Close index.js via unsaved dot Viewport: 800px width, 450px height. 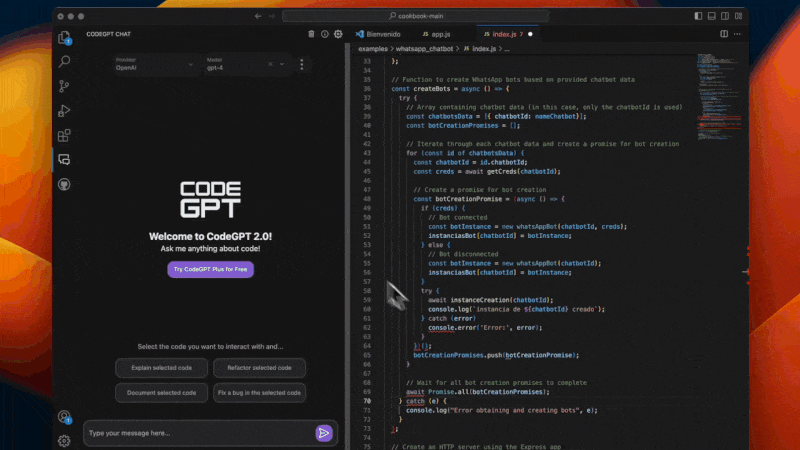(530, 34)
